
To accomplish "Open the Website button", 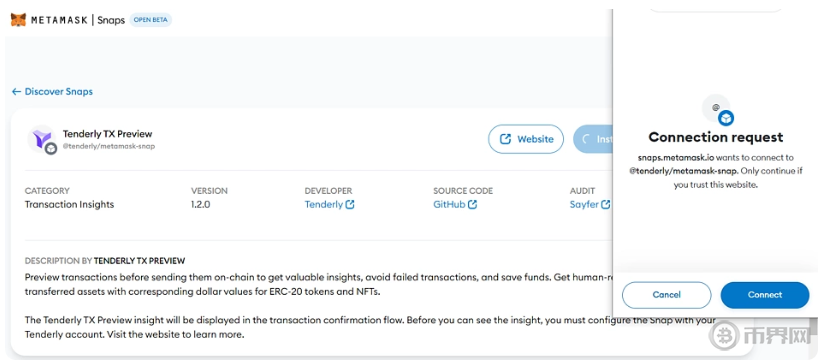I will point(526,139).
